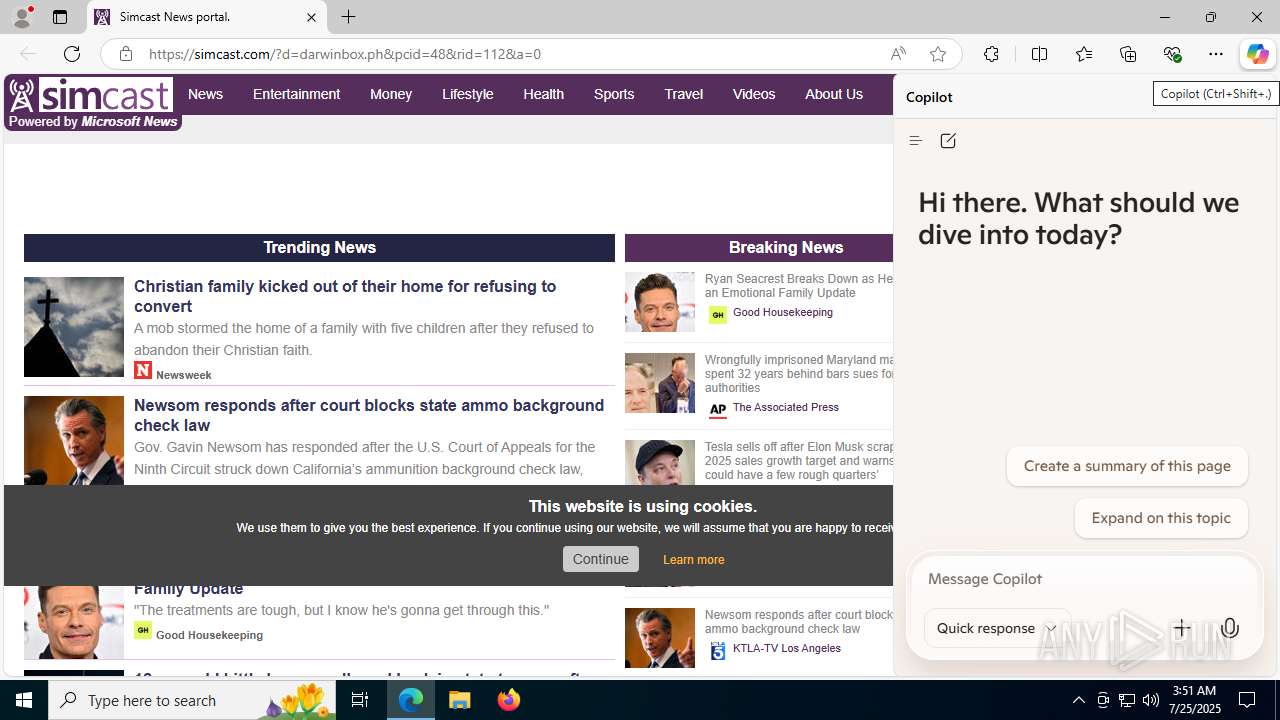1280x720 pixels.
Task: Toggle the Copilot sidebar button
Action: coord(1257,54)
